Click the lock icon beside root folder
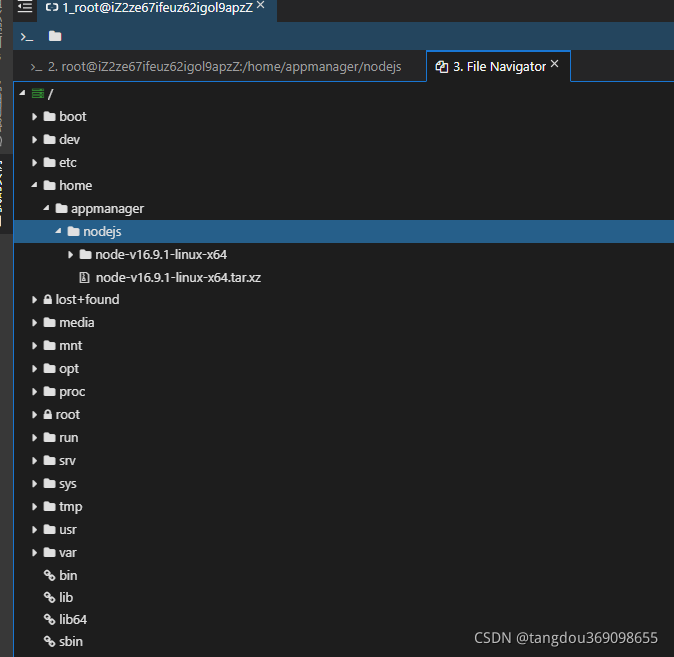 [47, 415]
